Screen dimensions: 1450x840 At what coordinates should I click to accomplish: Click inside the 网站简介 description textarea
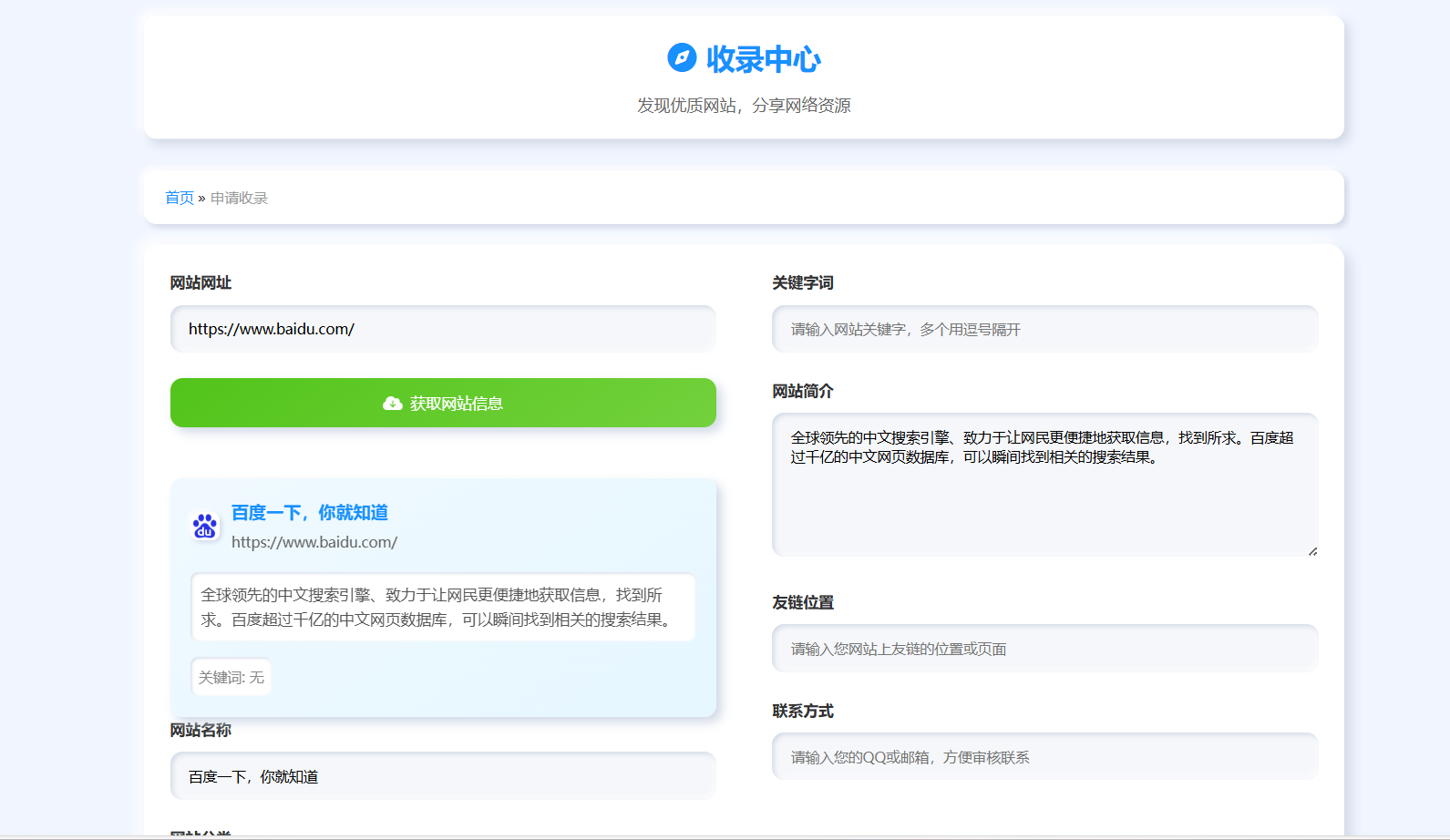click(1044, 501)
